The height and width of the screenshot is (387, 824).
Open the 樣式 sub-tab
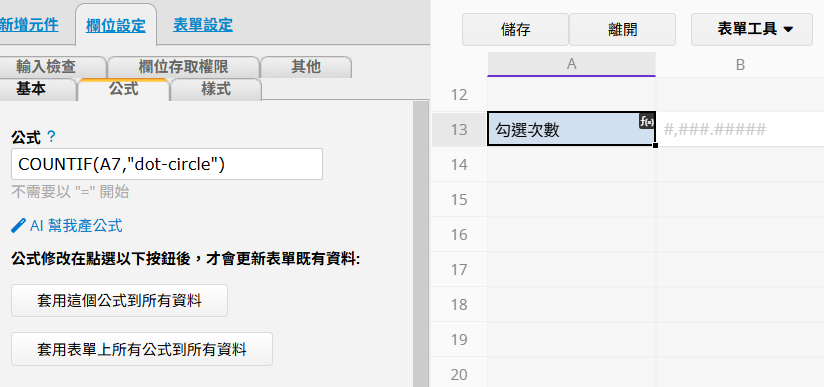[216, 89]
